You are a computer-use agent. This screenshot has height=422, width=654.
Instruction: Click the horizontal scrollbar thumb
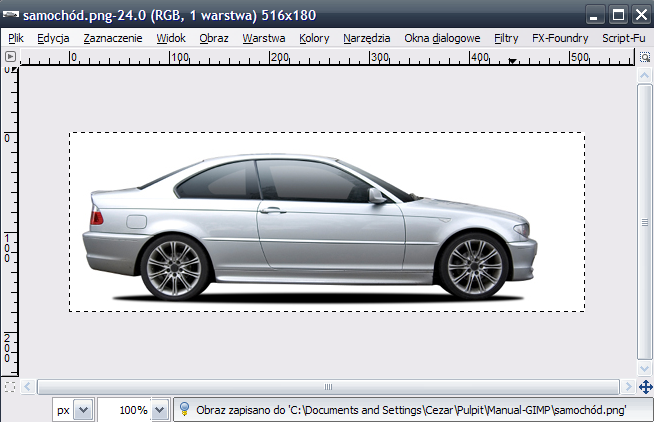click(327, 386)
